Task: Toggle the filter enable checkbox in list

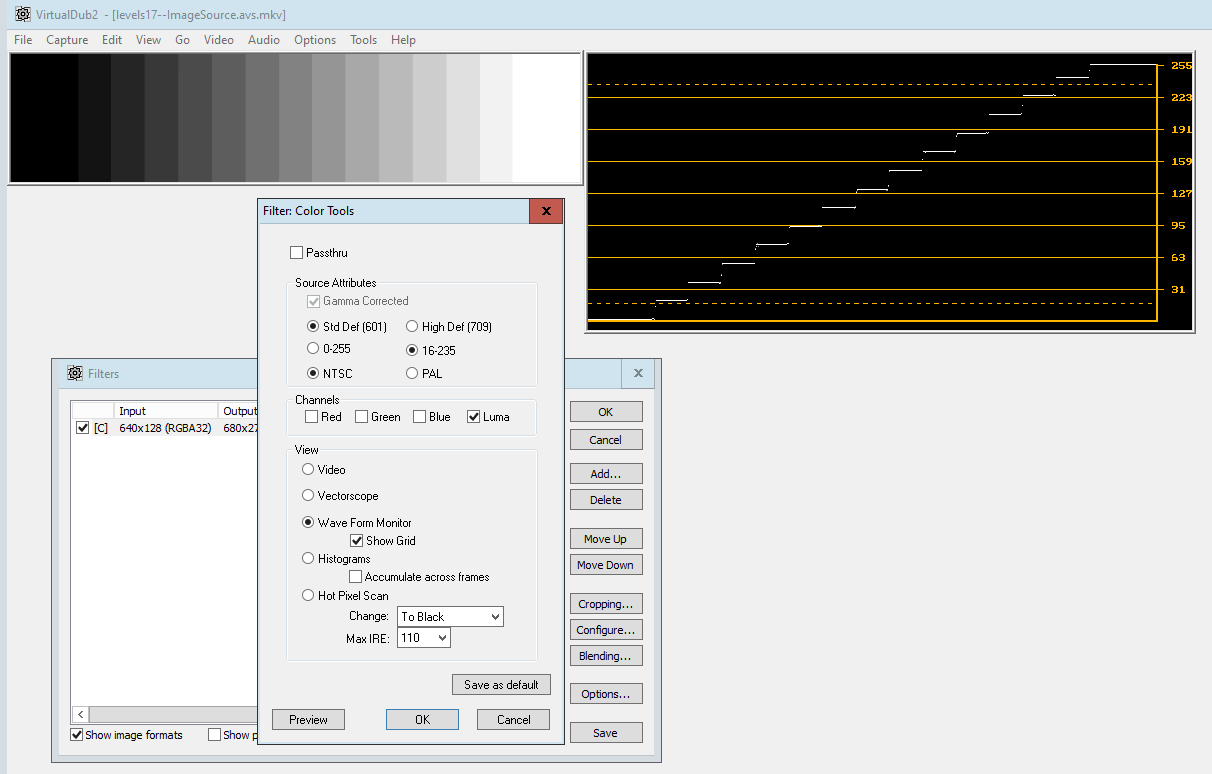Action: click(x=83, y=428)
